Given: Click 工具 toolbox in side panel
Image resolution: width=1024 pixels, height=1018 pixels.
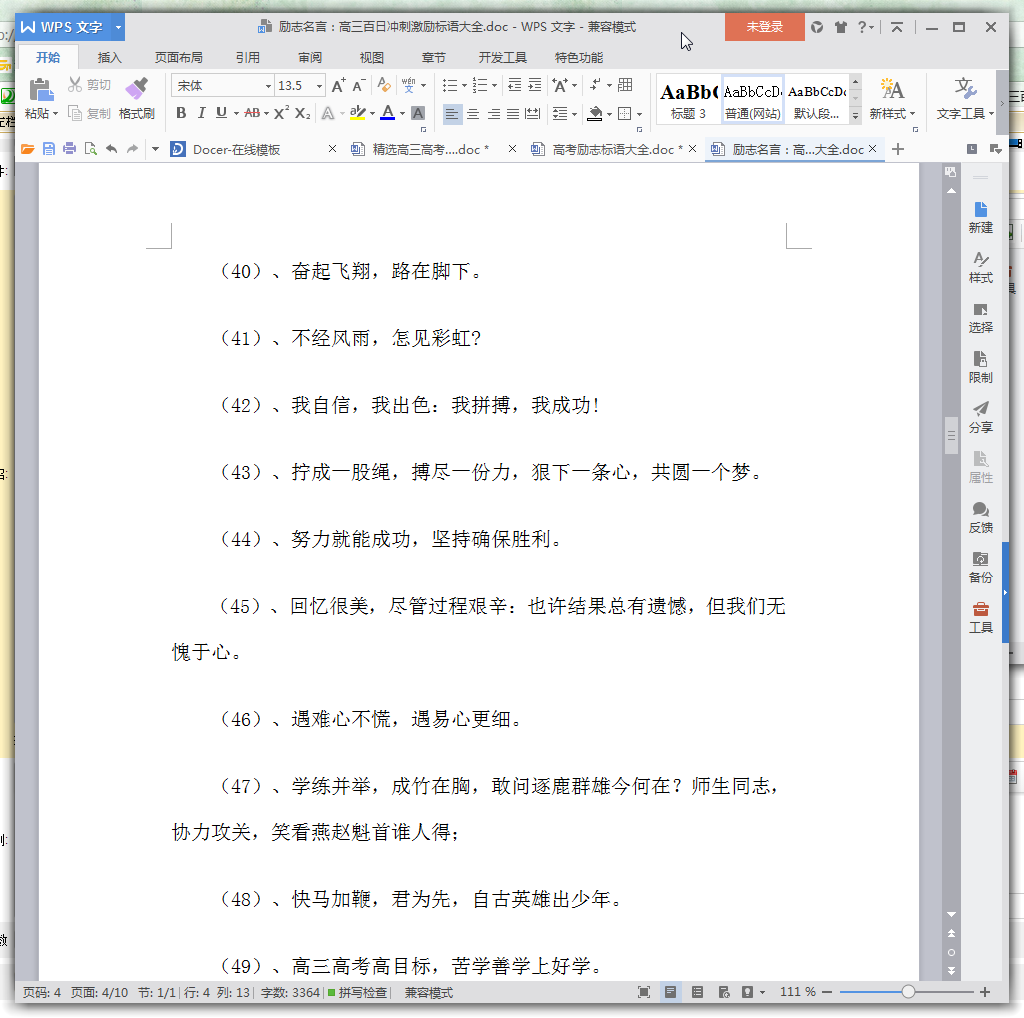Looking at the screenshot, I should pos(980,618).
